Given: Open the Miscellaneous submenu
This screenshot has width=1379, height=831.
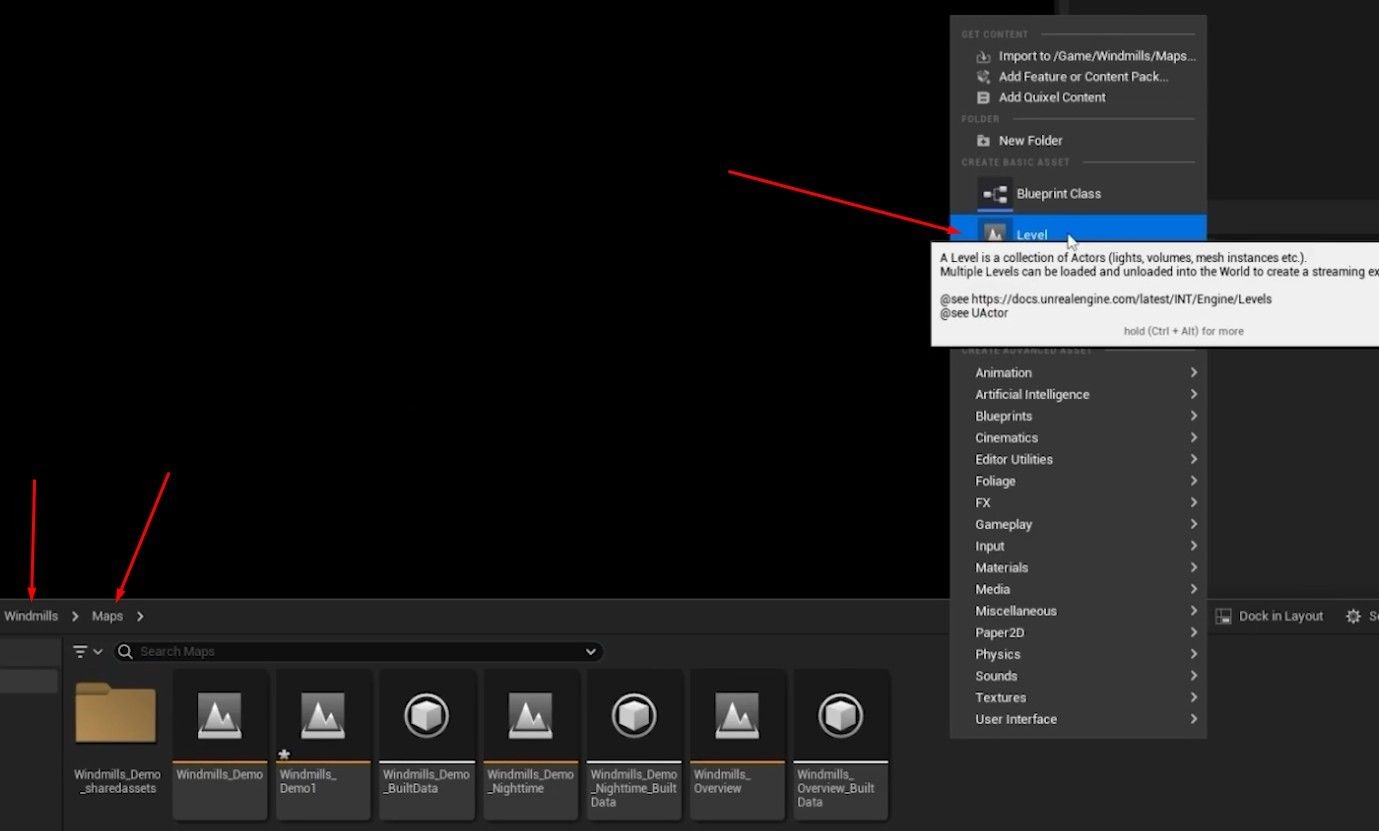Looking at the screenshot, I should [1078, 612].
